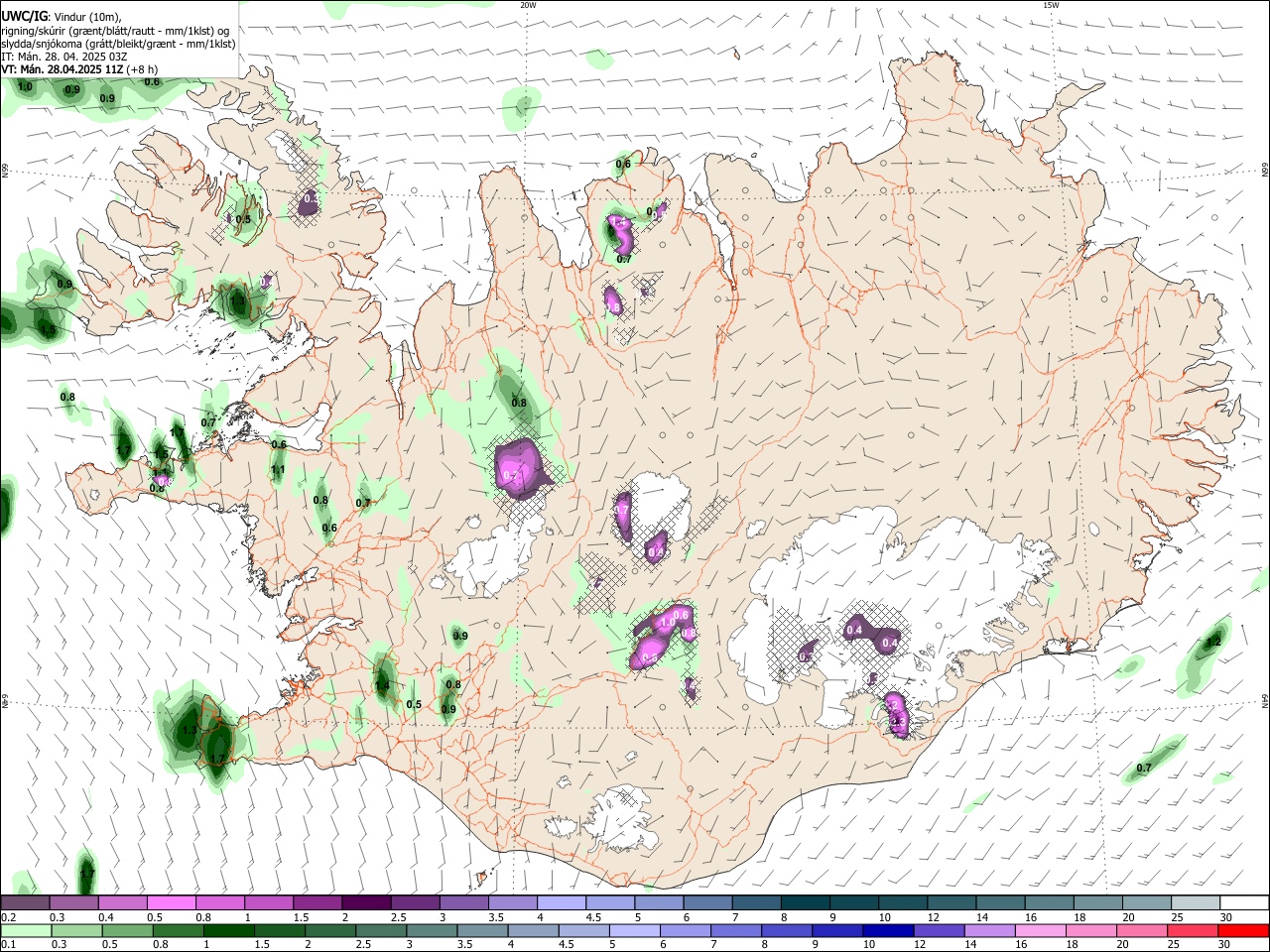1270x952 pixels.
Task: Click the 1.1 precipitation value on the map
Action: point(279,470)
